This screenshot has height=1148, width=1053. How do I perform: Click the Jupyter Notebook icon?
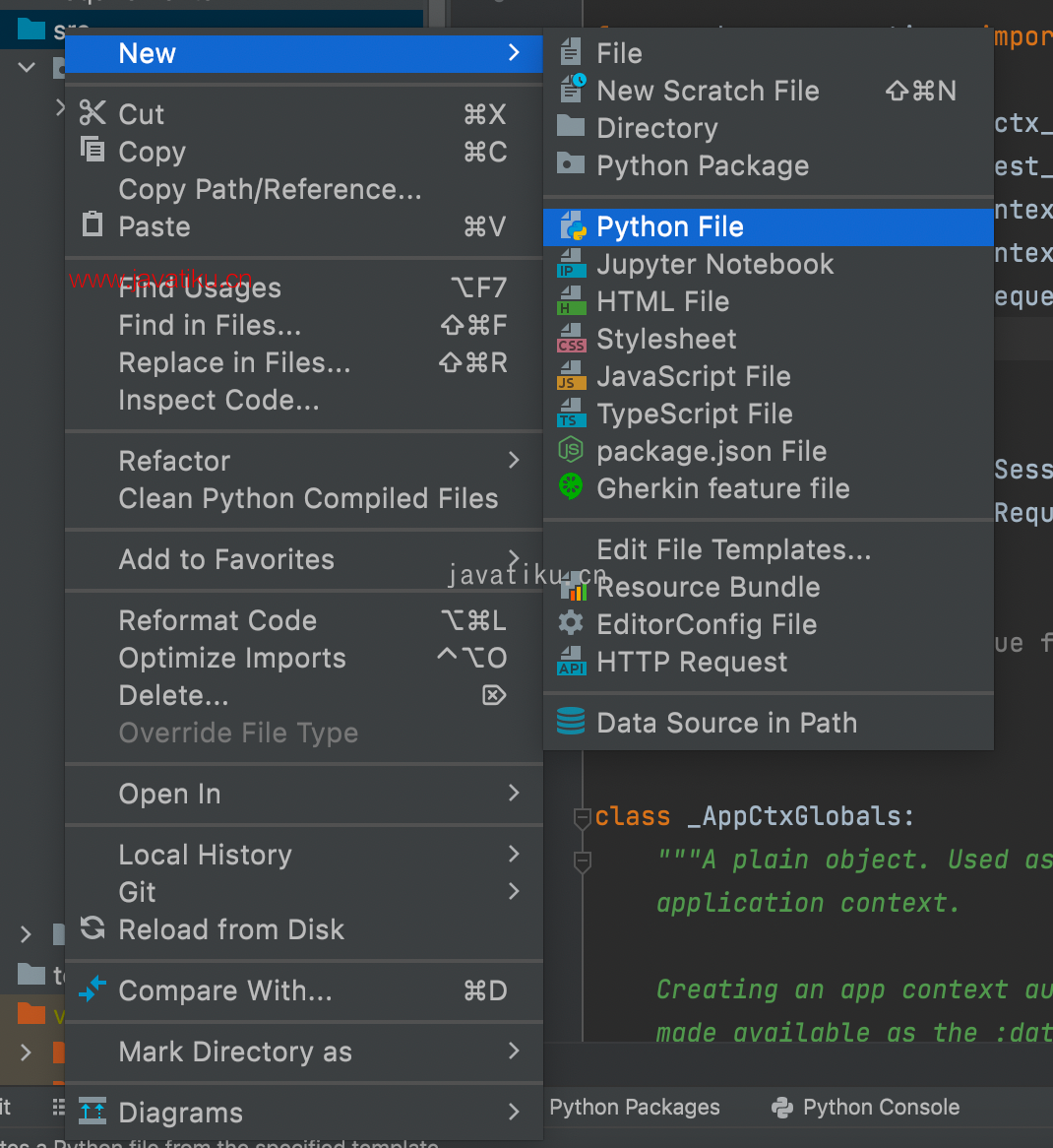pyautogui.click(x=572, y=264)
